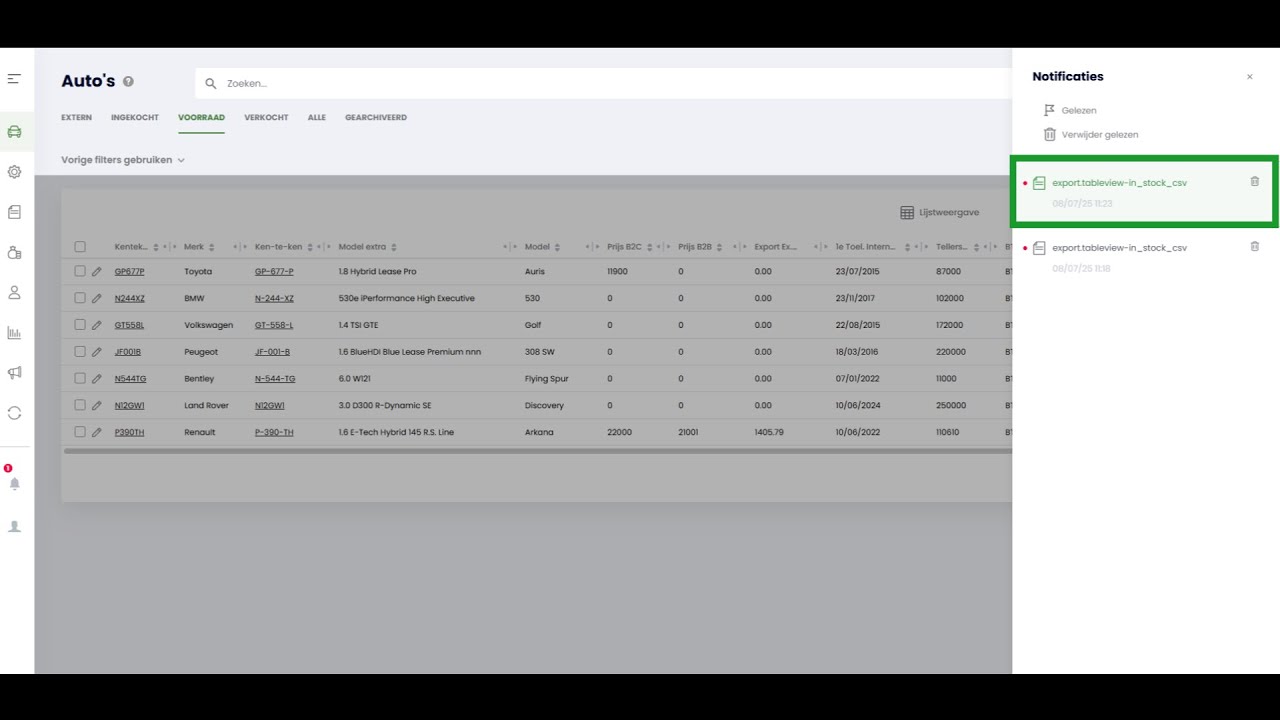
Task: Delete the 08/07/25 11:18 export notification
Action: (1255, 246)
